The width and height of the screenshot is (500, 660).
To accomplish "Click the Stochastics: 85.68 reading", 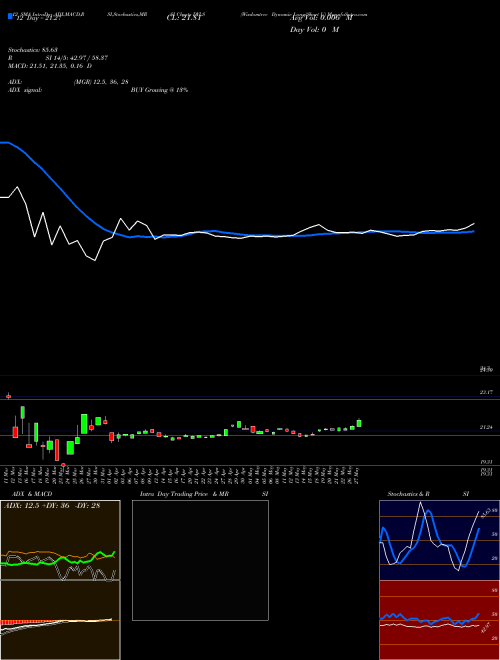I will point(32,51).
